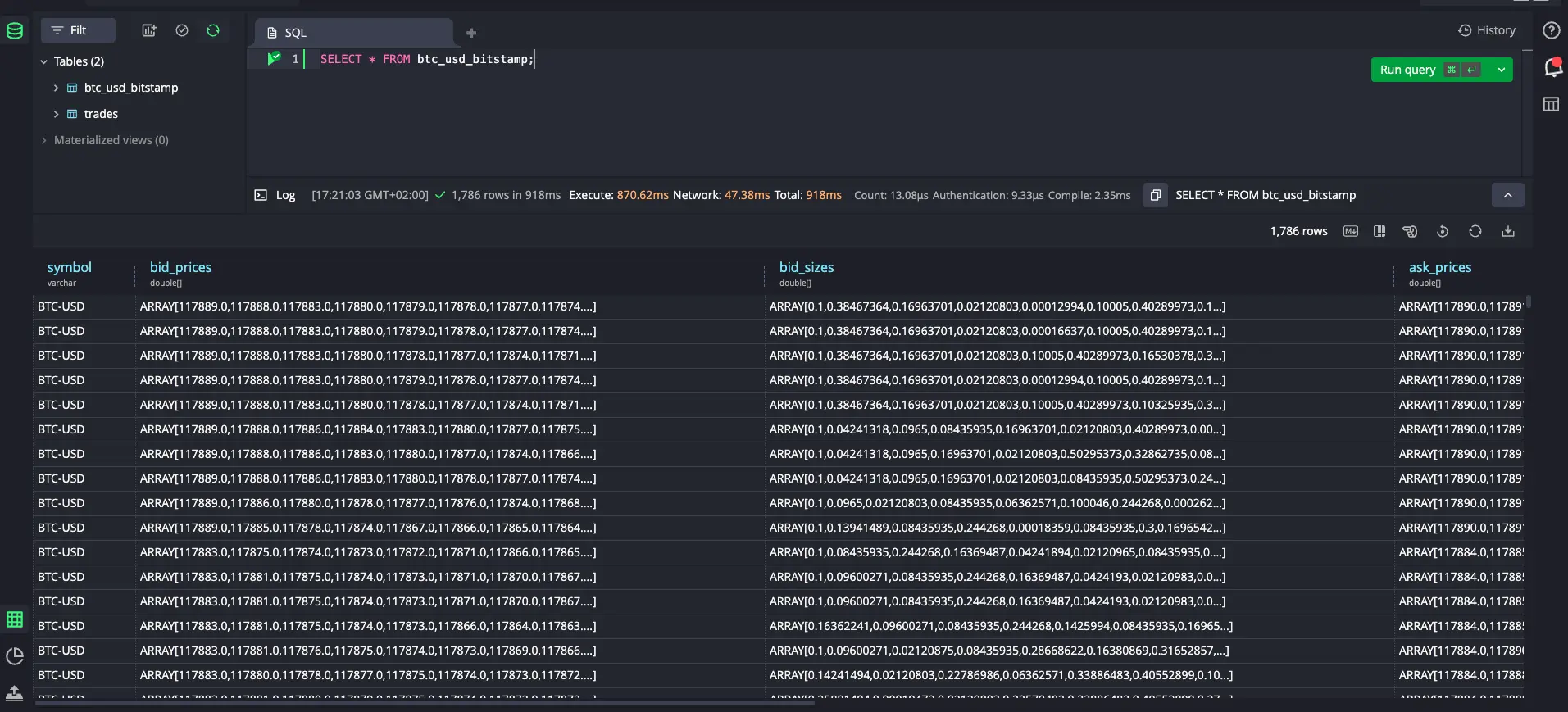Click the Run query button
This screenshot has width=1568, height=712.
[x=1429, y=70]
